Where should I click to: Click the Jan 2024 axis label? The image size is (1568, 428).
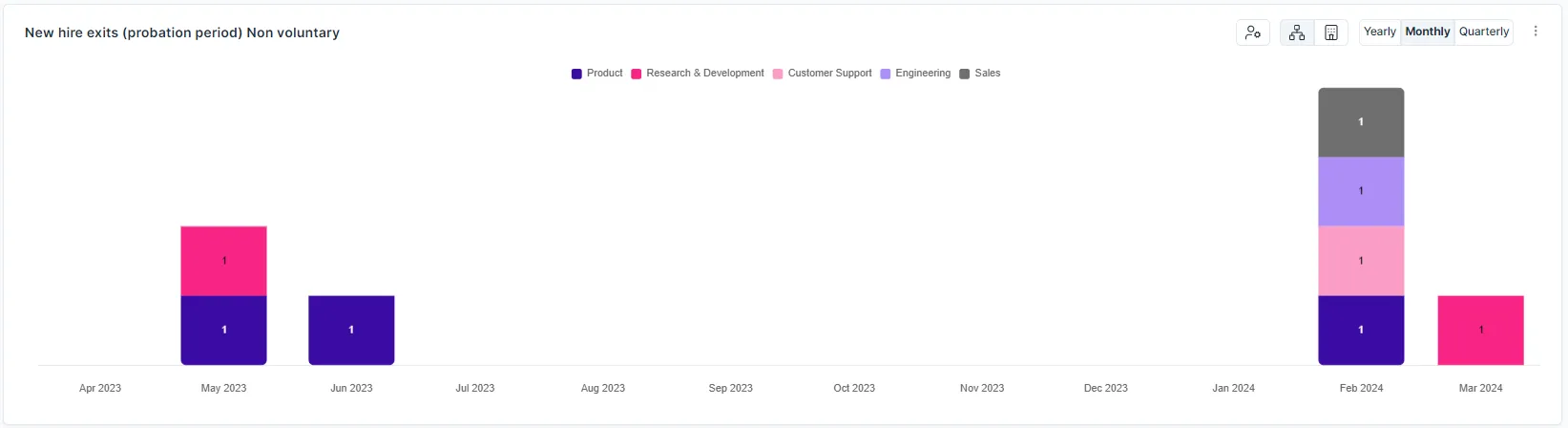click(1234, 388)
